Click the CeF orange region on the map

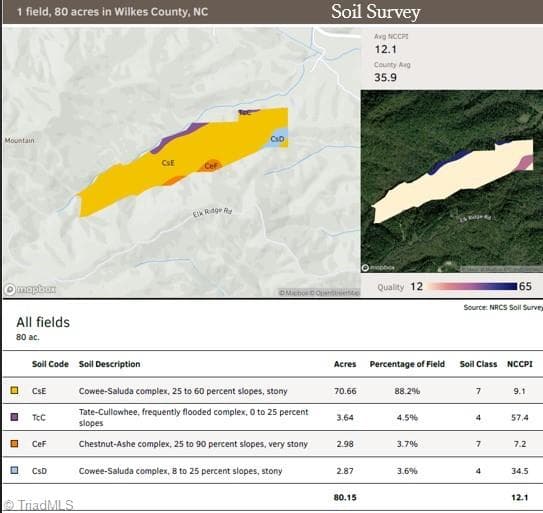(x=211, y=166)
